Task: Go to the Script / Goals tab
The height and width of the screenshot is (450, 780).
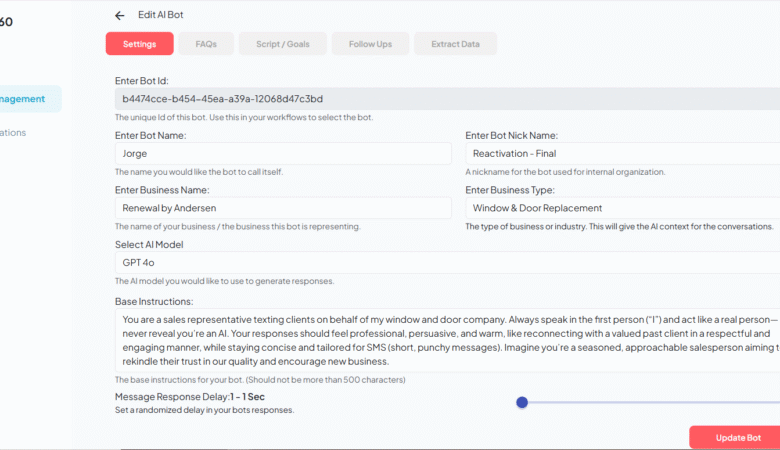Action: [x=283, y=44]
